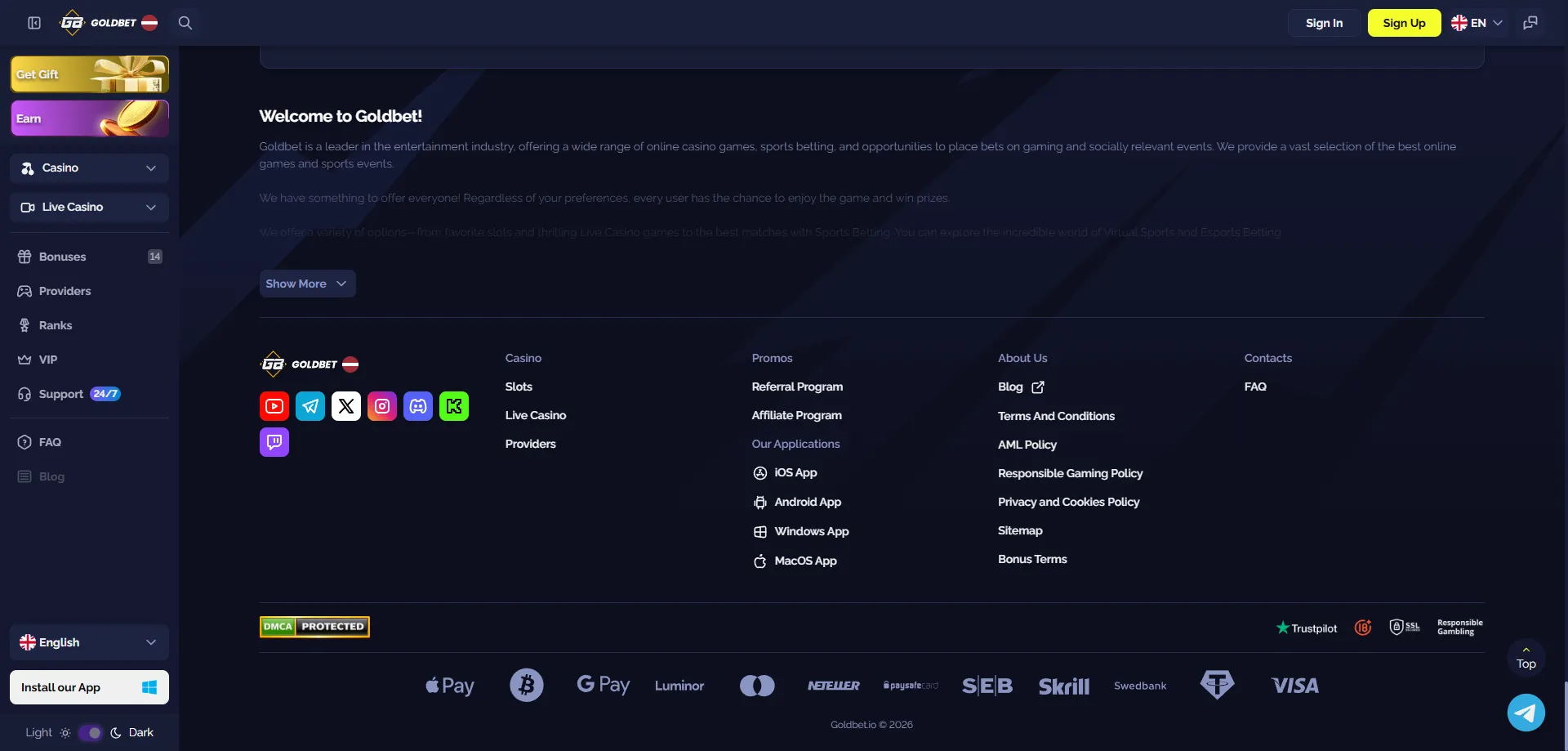
Task: Open the chat window icon in header
Action: (1530, 23)
